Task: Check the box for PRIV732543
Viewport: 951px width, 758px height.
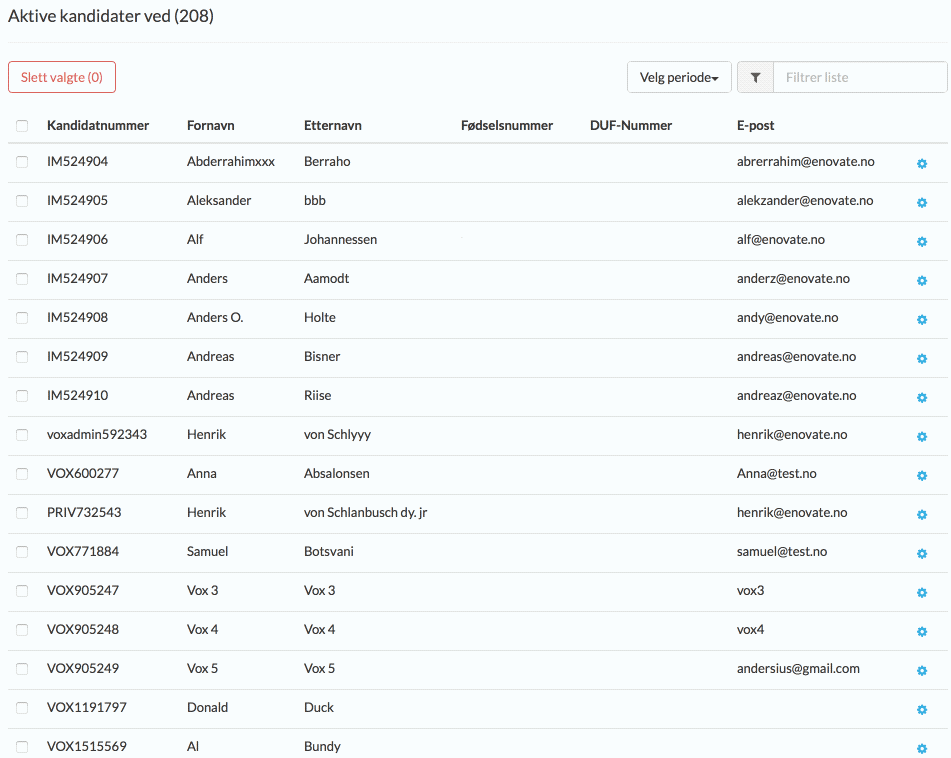Action: 22,512
